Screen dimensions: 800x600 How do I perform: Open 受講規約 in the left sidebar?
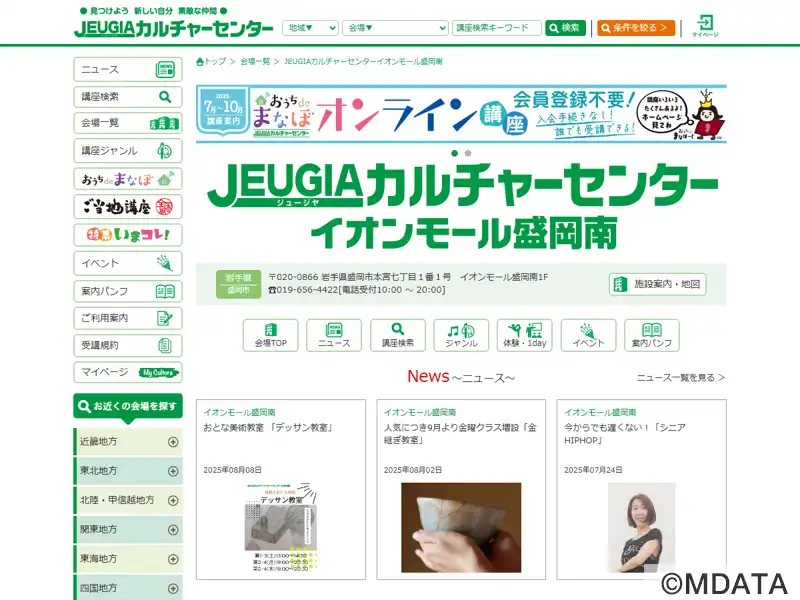point(128,345)
